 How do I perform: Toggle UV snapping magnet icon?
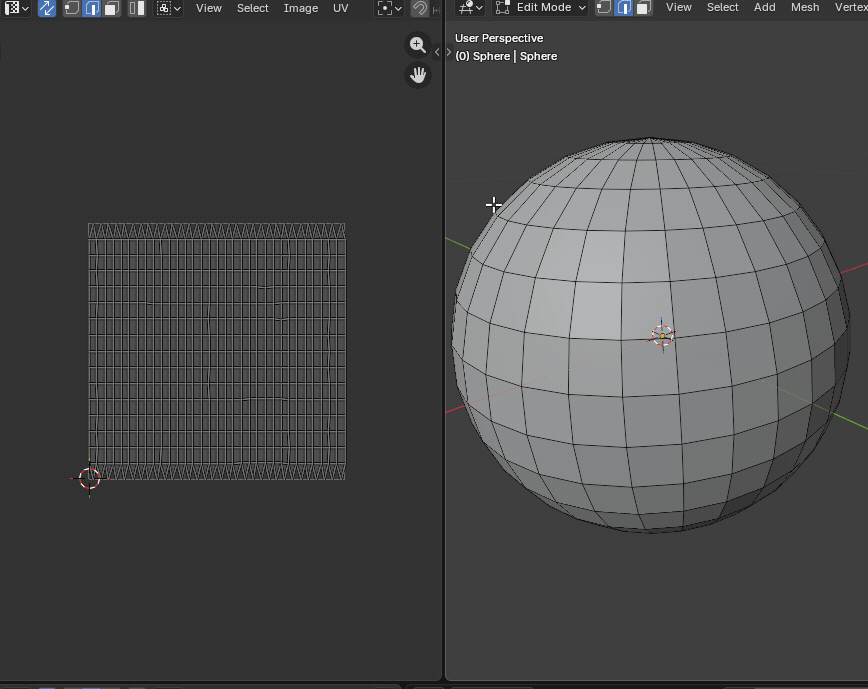[x=420, y=8]
